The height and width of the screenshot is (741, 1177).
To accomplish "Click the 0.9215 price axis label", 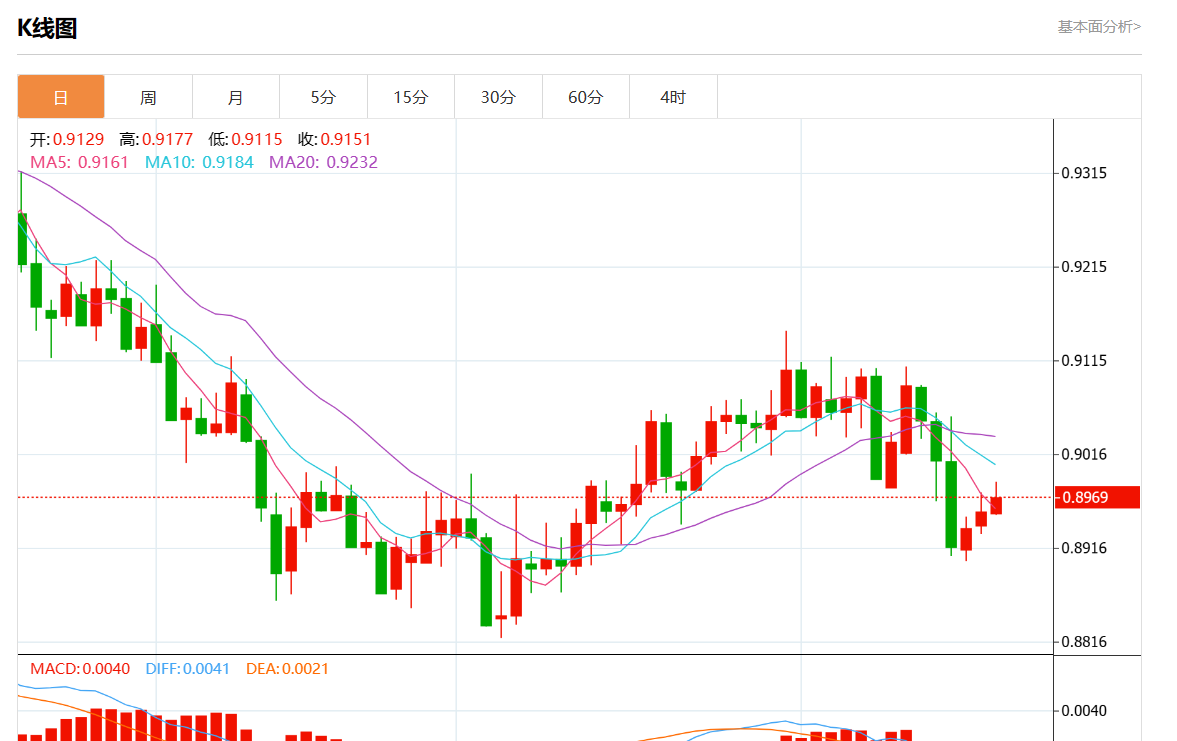I will pos(1084,267).
